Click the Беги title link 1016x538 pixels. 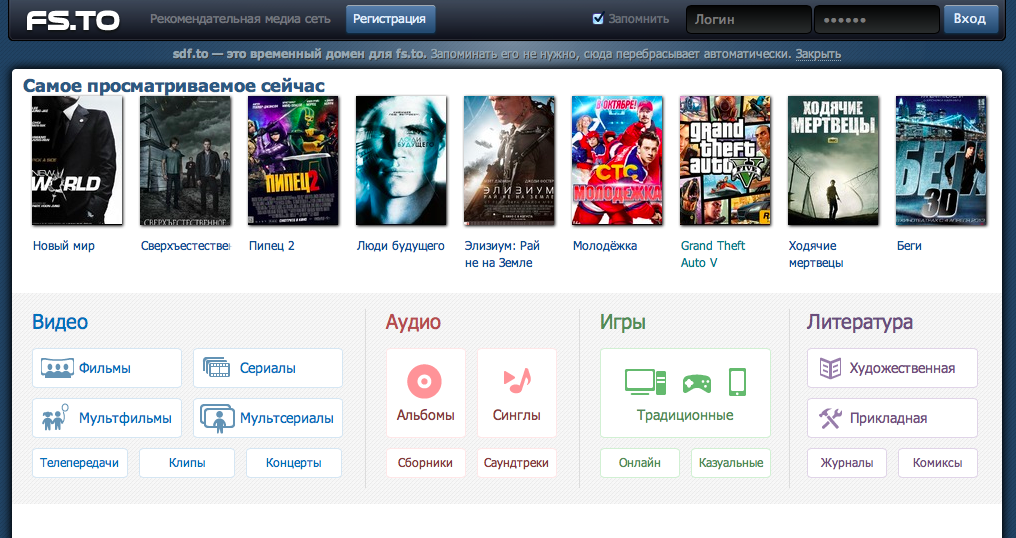click(x=909, y=246)
